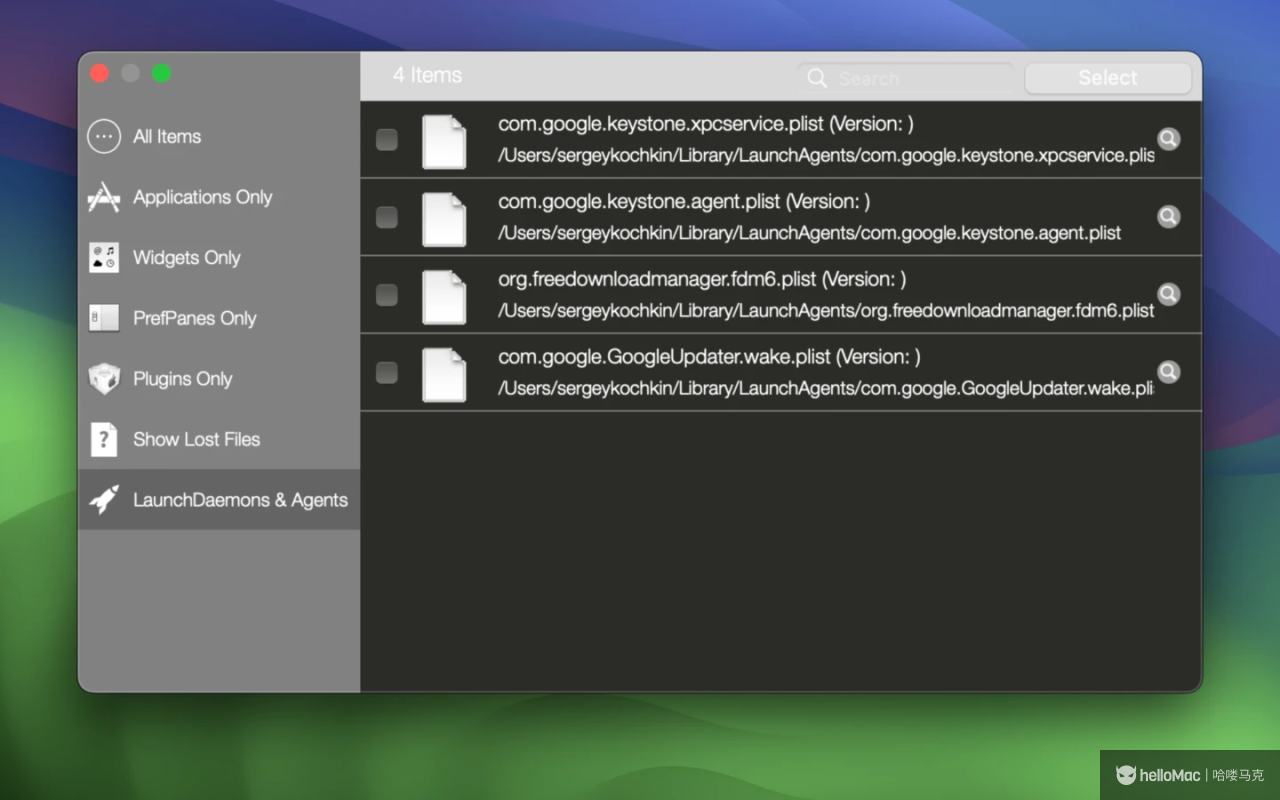
Task: Check the box for com.google.keystone.agent.plist
Action: pyautogui.click(x=386, y=217)
